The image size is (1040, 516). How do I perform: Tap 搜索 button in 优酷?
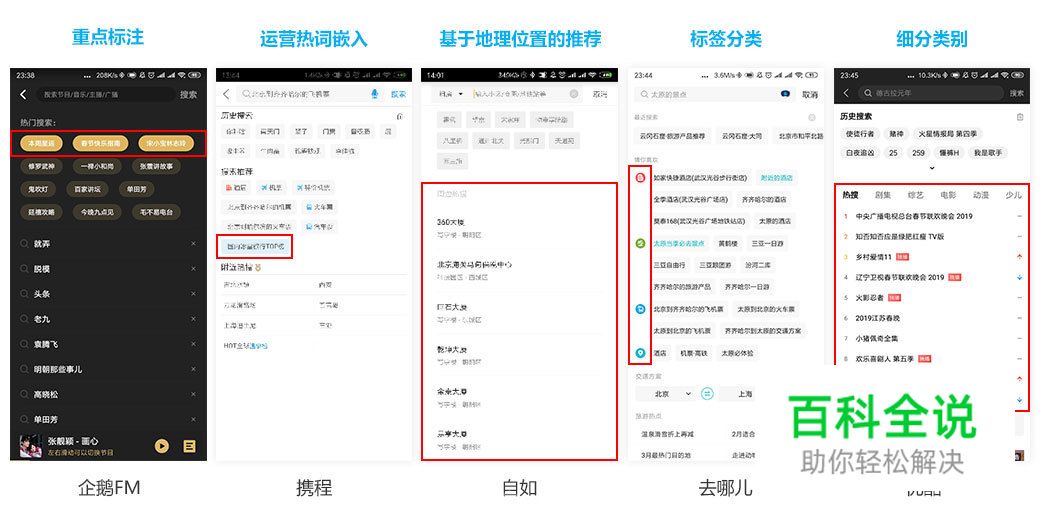point(1017,94)
